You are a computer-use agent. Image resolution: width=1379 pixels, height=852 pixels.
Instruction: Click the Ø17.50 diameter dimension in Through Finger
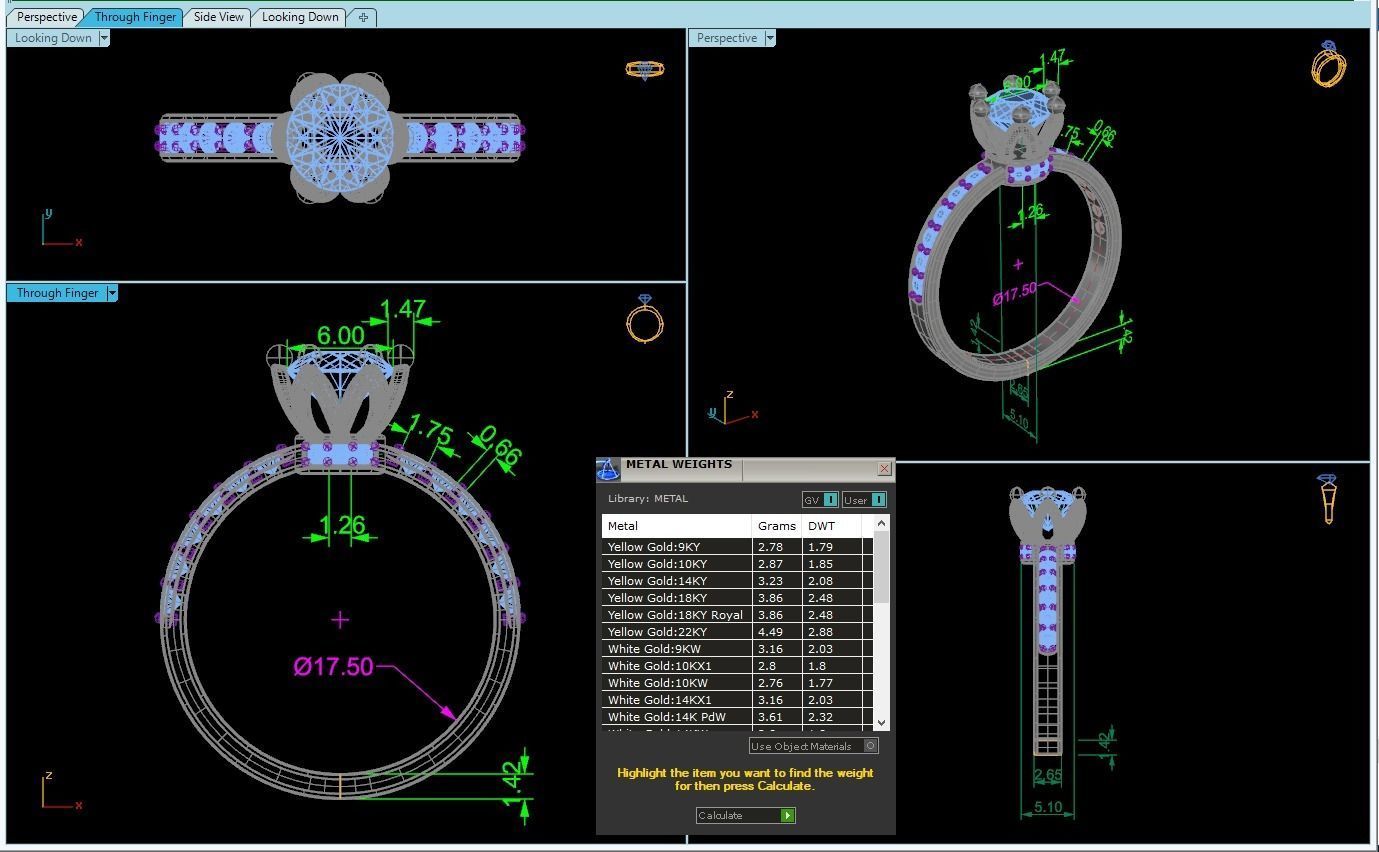[334, 667]
